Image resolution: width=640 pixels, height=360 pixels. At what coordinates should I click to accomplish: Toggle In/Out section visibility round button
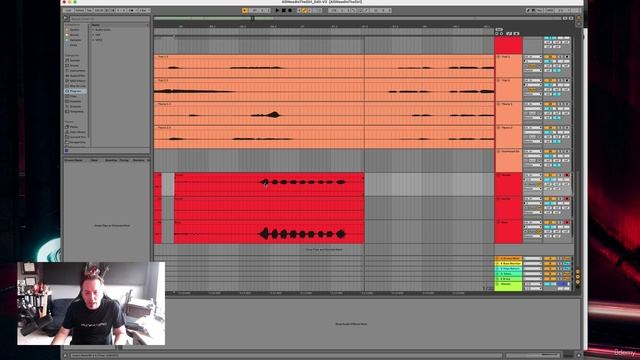(x=578, y=271)
